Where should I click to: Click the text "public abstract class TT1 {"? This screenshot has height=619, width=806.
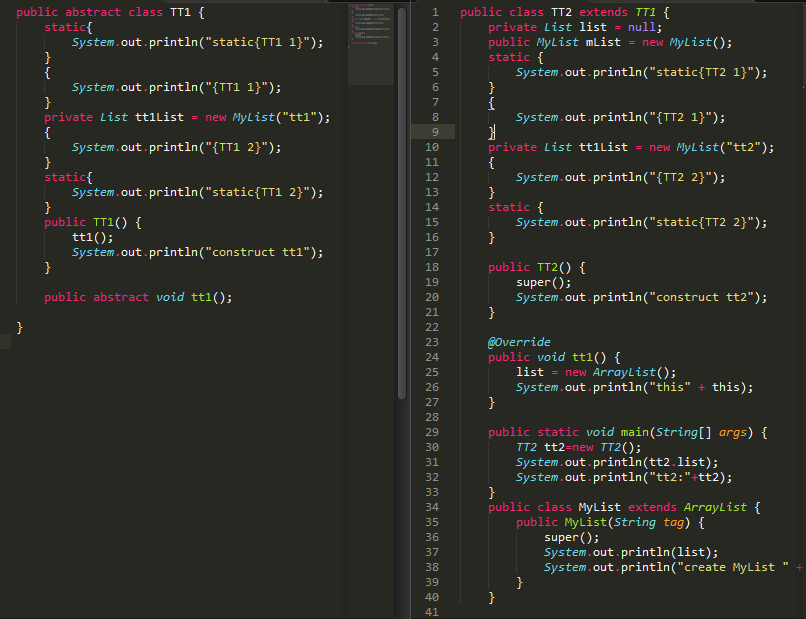[110, 12]
